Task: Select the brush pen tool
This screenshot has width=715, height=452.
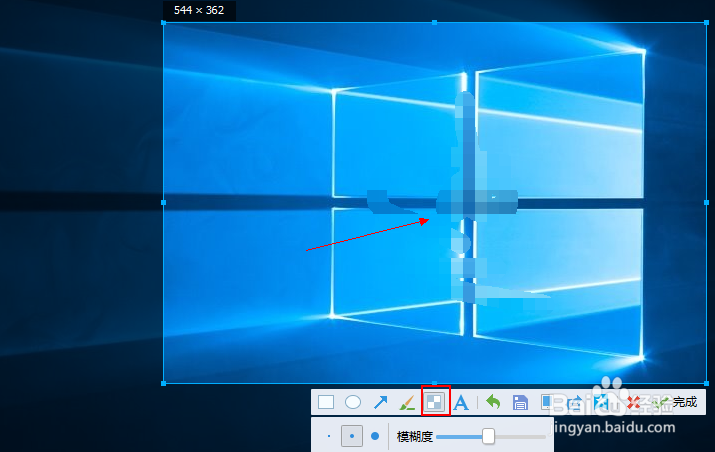Action: [x=407, y=402]
